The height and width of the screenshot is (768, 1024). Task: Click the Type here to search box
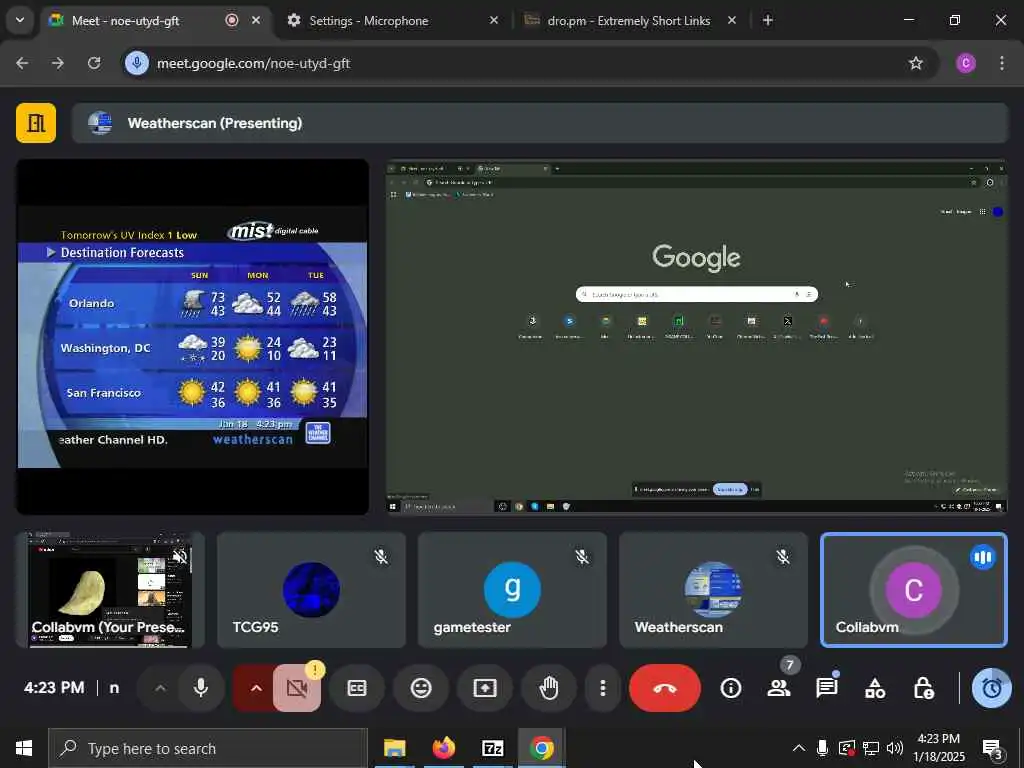(208, 748)
